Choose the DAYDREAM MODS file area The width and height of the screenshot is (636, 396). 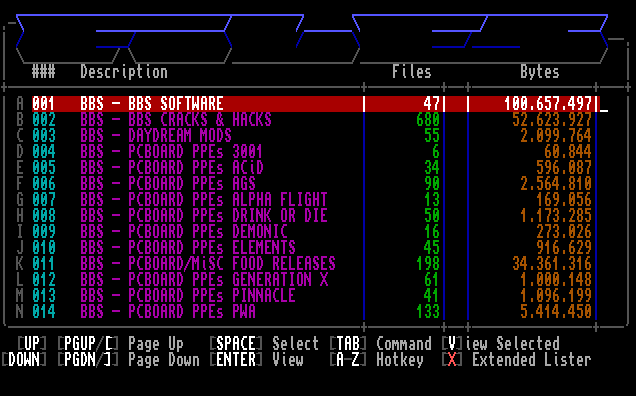(x=316, y=136)
